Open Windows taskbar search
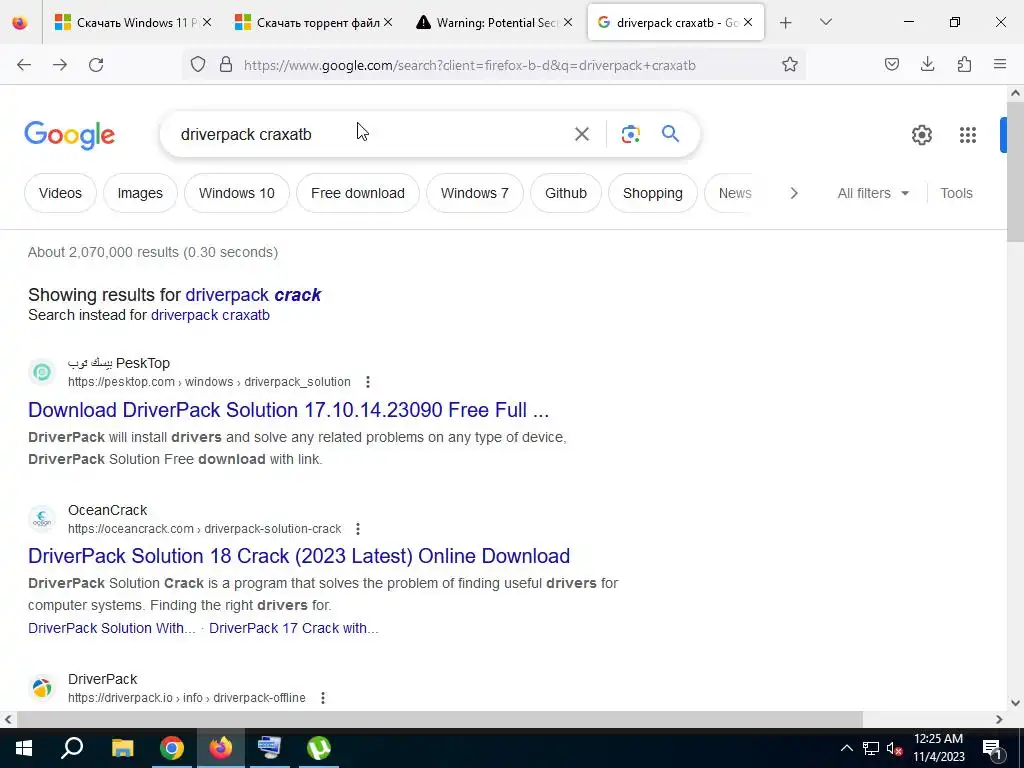Viewport: 1024px width, 768px height. tap(72, 748)
